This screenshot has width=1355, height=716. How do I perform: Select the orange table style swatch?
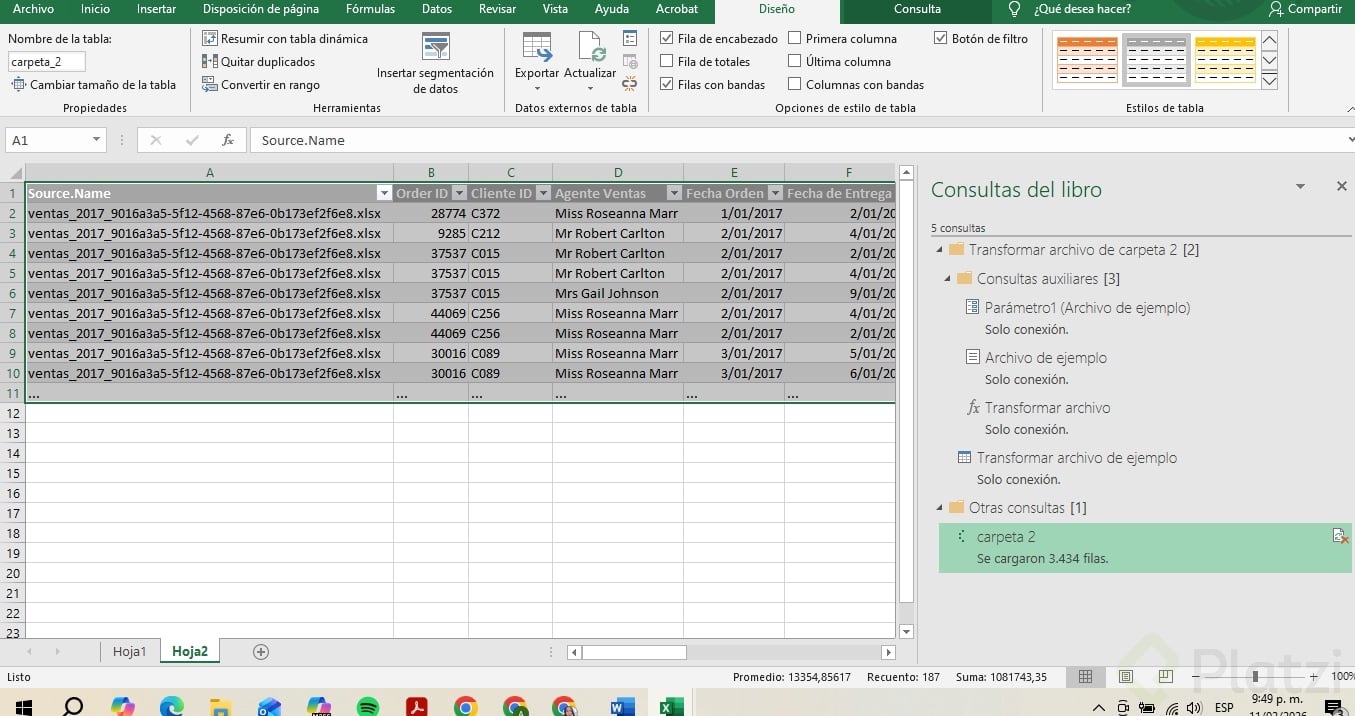point(1087,60)
